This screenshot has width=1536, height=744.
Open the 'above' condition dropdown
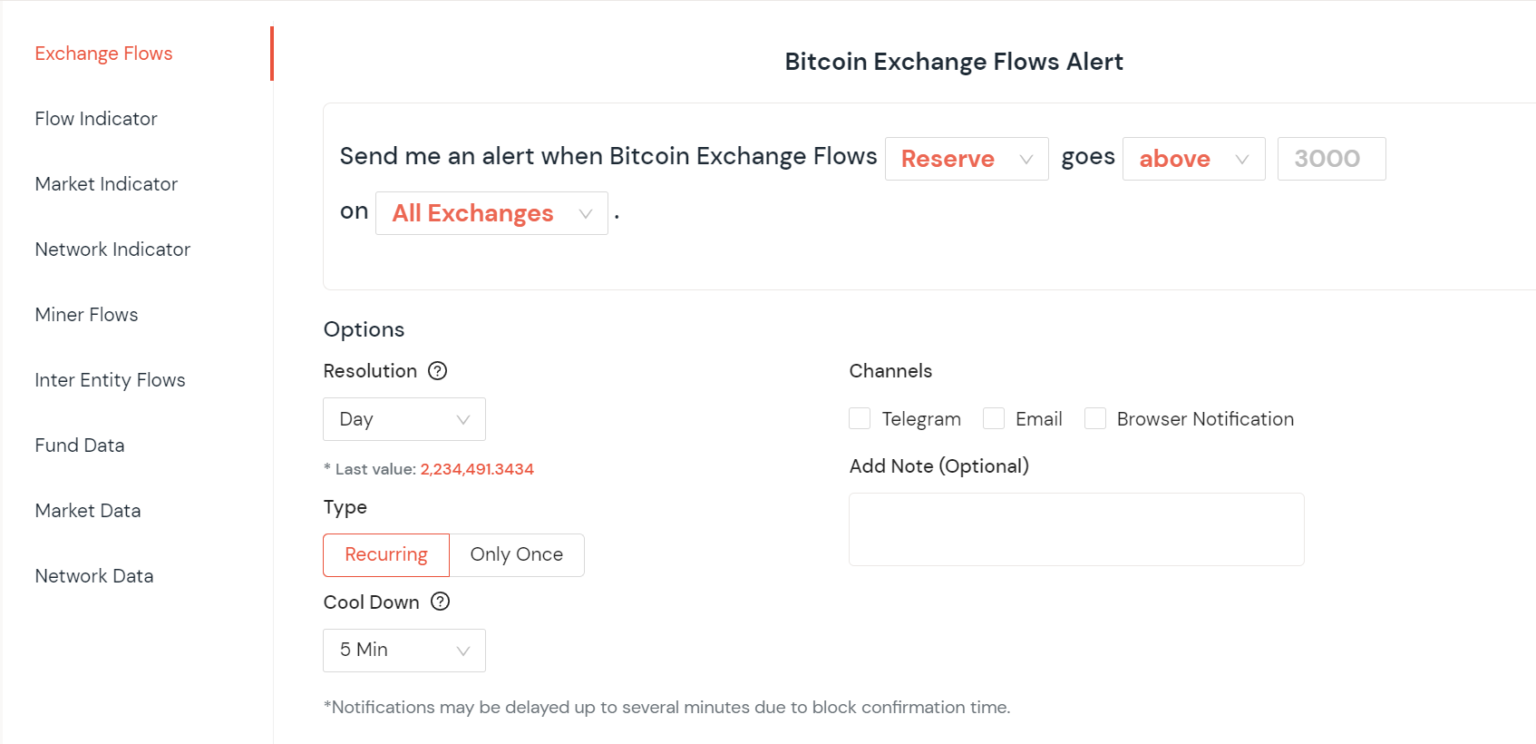tap(1193, 158)
